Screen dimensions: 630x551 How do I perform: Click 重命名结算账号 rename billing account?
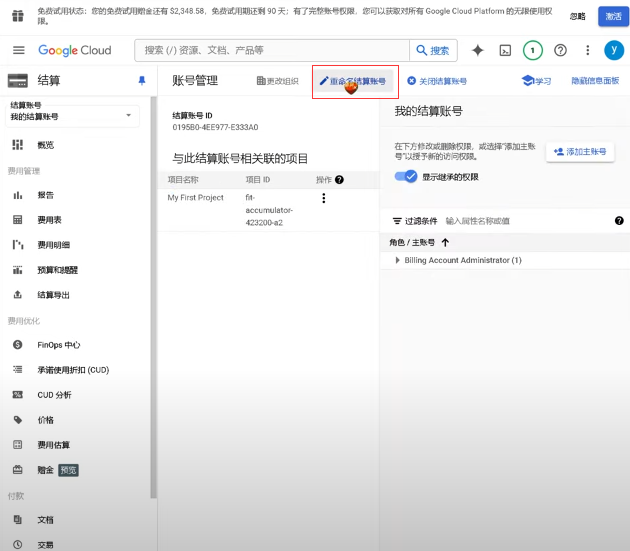pos(353,81)
